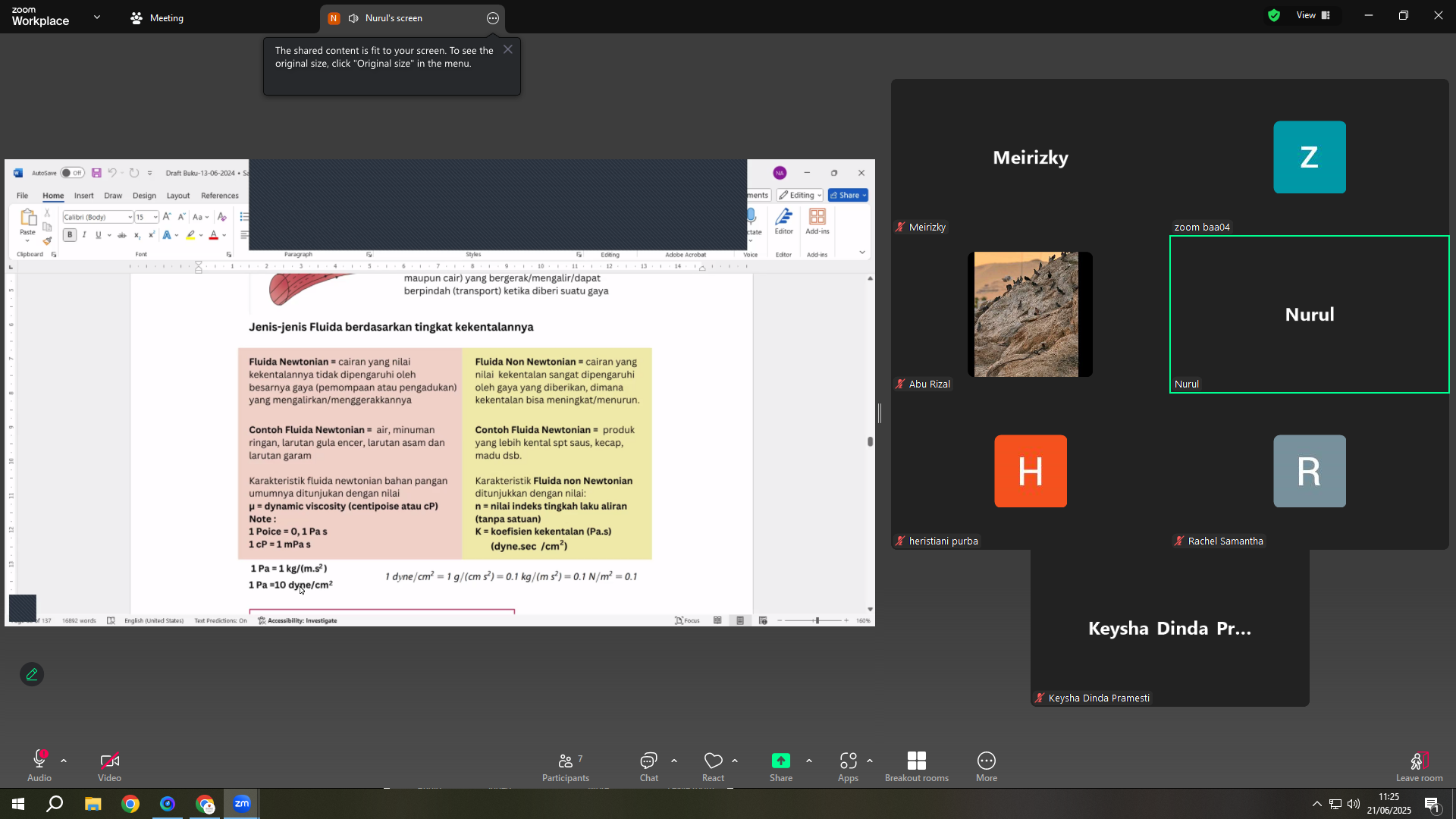Redo the action in Word's toolbar
Screen dimensions: 1456x819
[134, 173]
